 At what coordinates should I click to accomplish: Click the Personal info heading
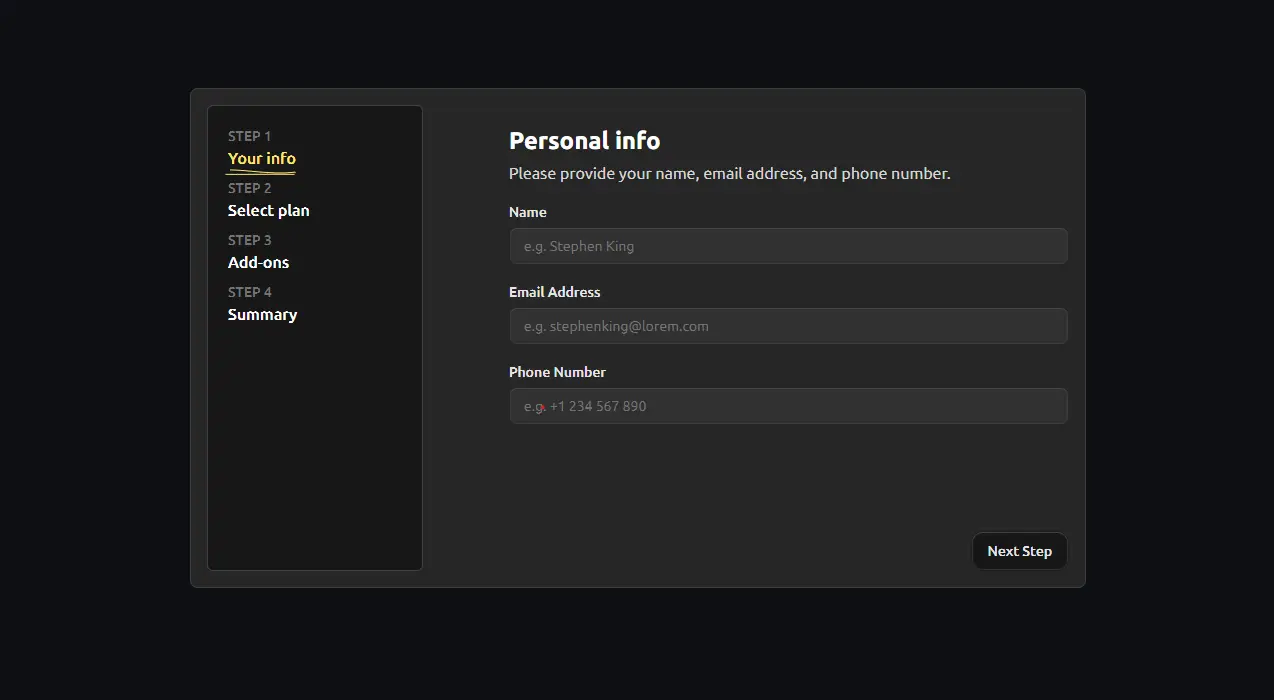pos(585,141)
